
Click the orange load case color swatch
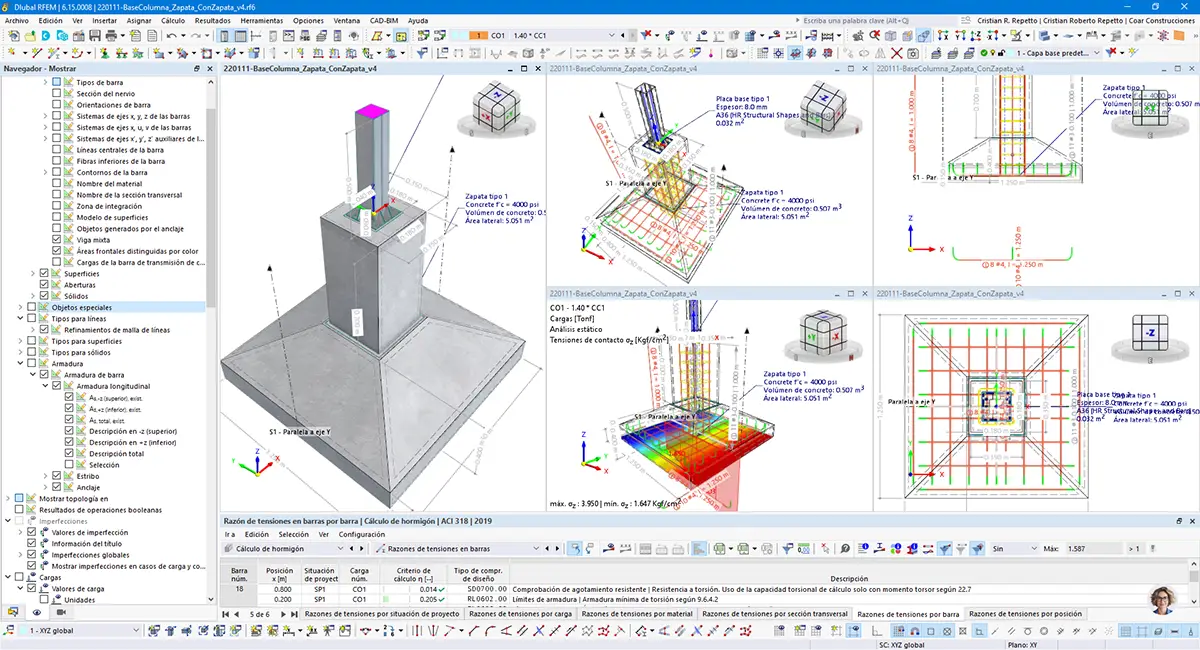click(x=476, y=35)
